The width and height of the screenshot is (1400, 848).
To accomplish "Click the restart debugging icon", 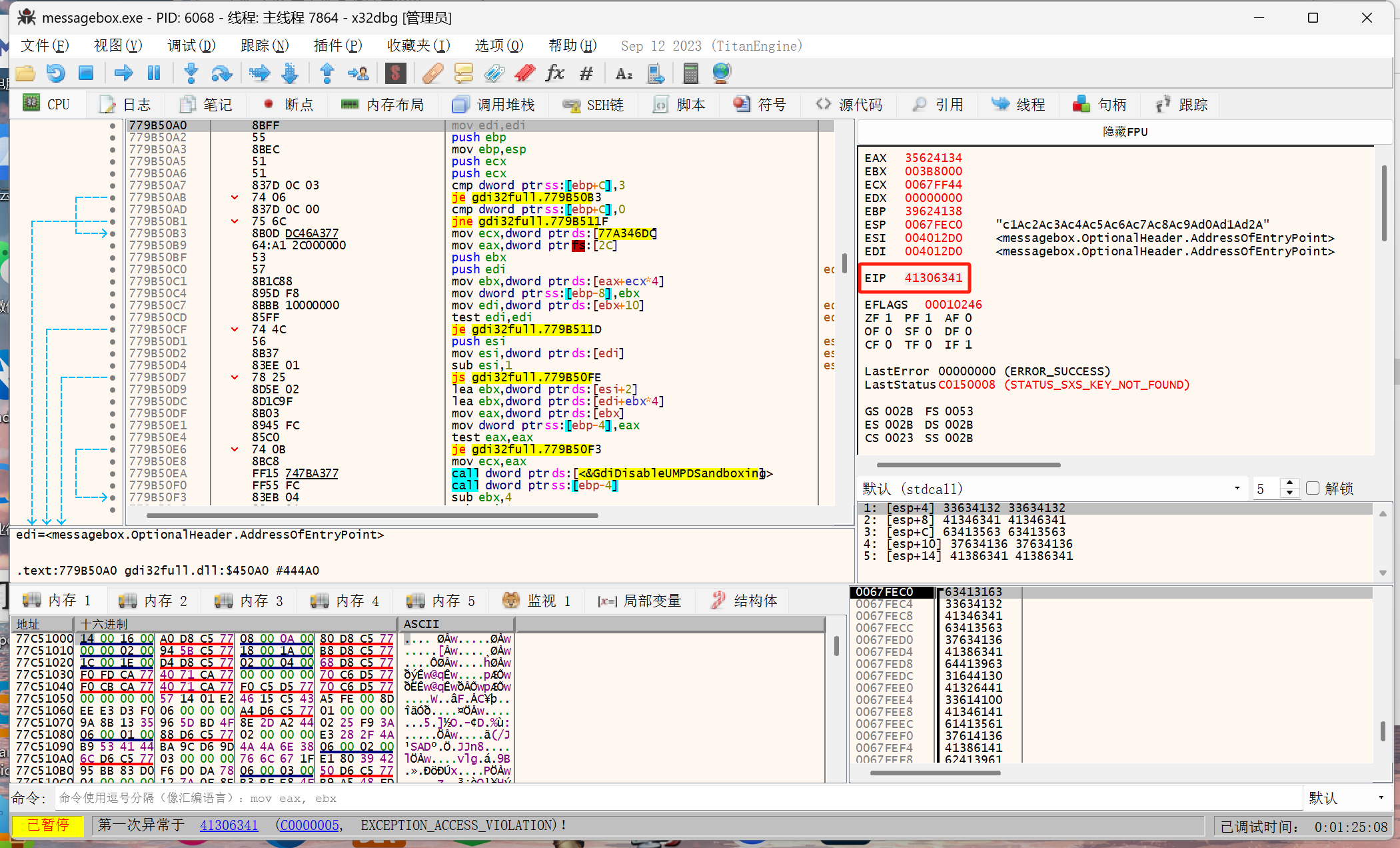I will point(56,73).
